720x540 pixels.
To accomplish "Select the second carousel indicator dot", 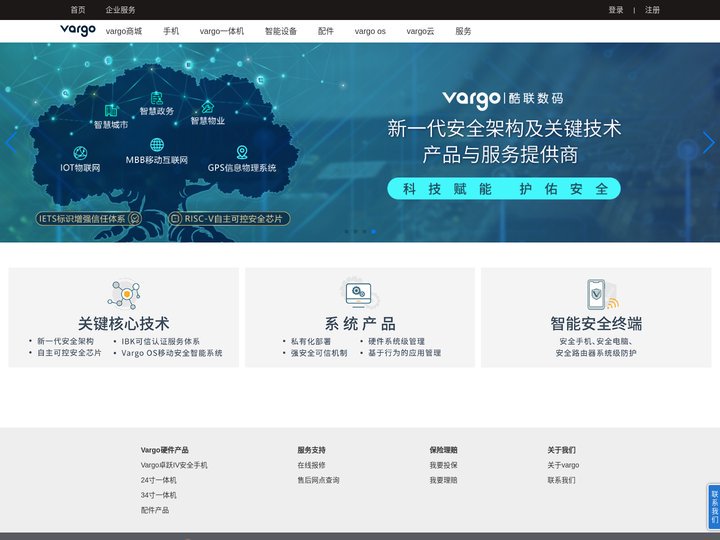I will pos(355,232).
